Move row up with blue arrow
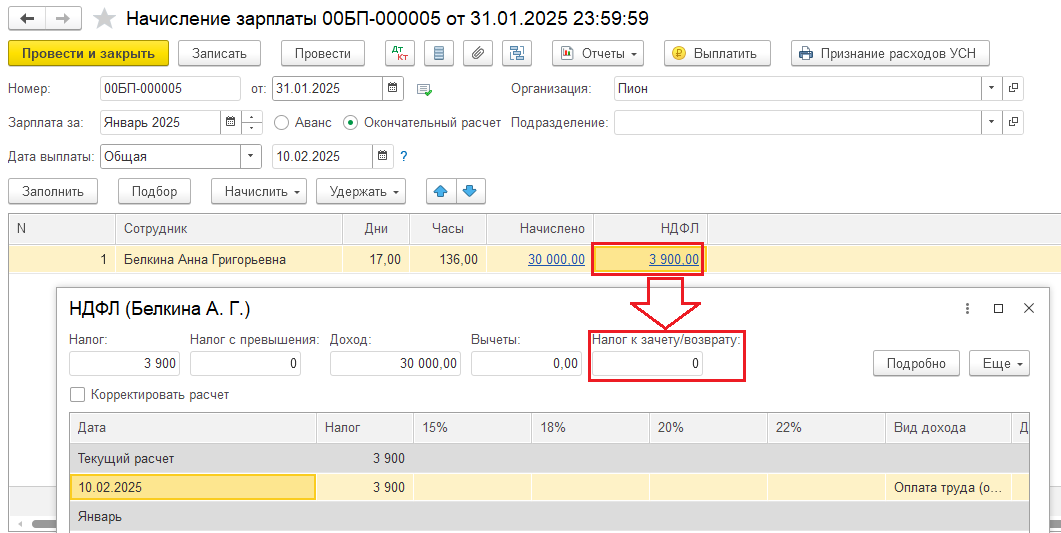The image size is (1061, 533). 441,191
